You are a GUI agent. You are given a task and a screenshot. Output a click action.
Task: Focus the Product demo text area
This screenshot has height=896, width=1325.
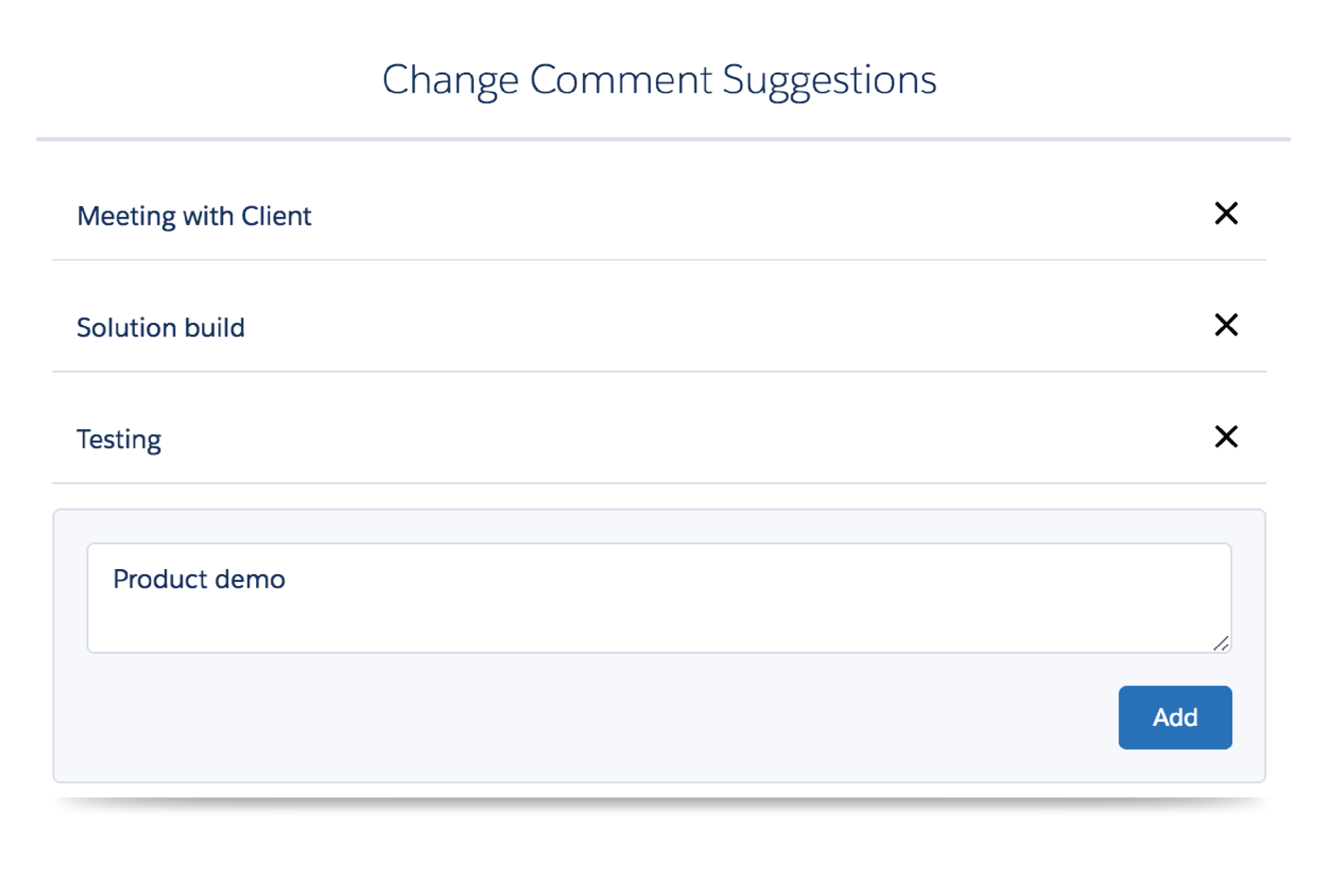(659, 598)
